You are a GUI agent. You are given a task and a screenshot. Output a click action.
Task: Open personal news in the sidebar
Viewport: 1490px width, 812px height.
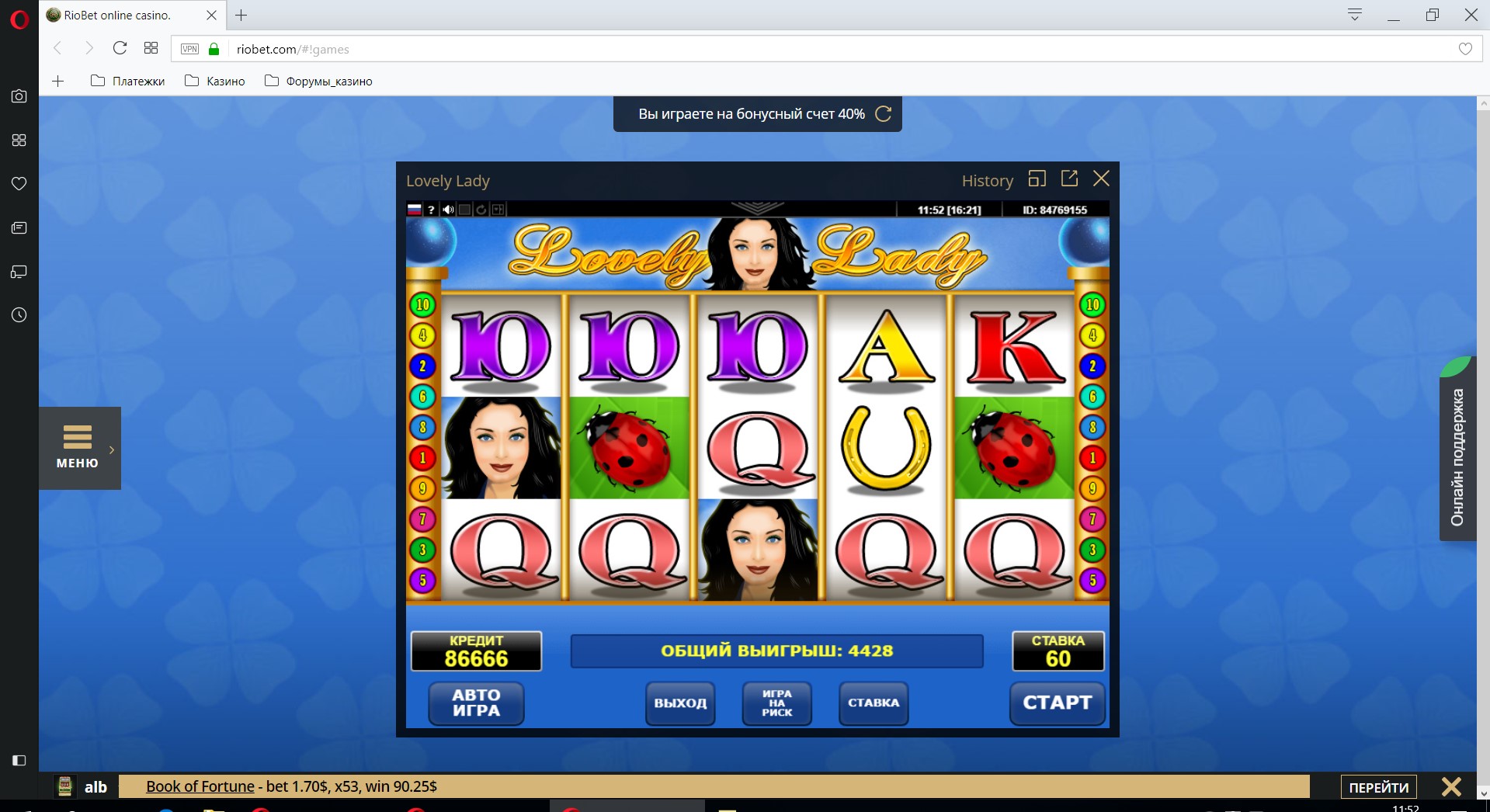pos(19,227)
